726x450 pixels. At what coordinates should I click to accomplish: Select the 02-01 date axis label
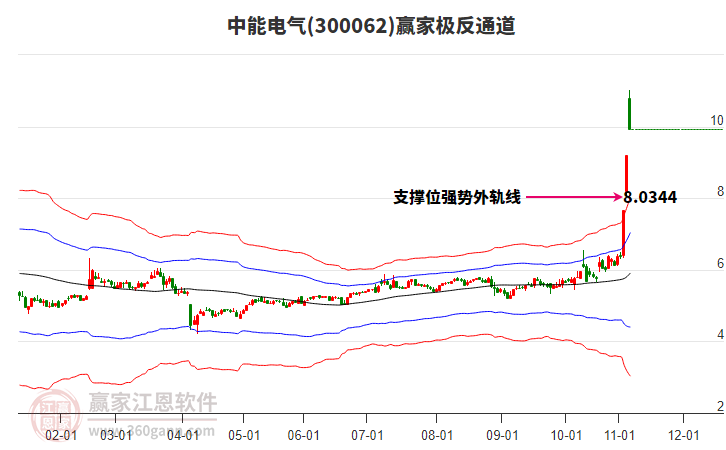(61, 436)
